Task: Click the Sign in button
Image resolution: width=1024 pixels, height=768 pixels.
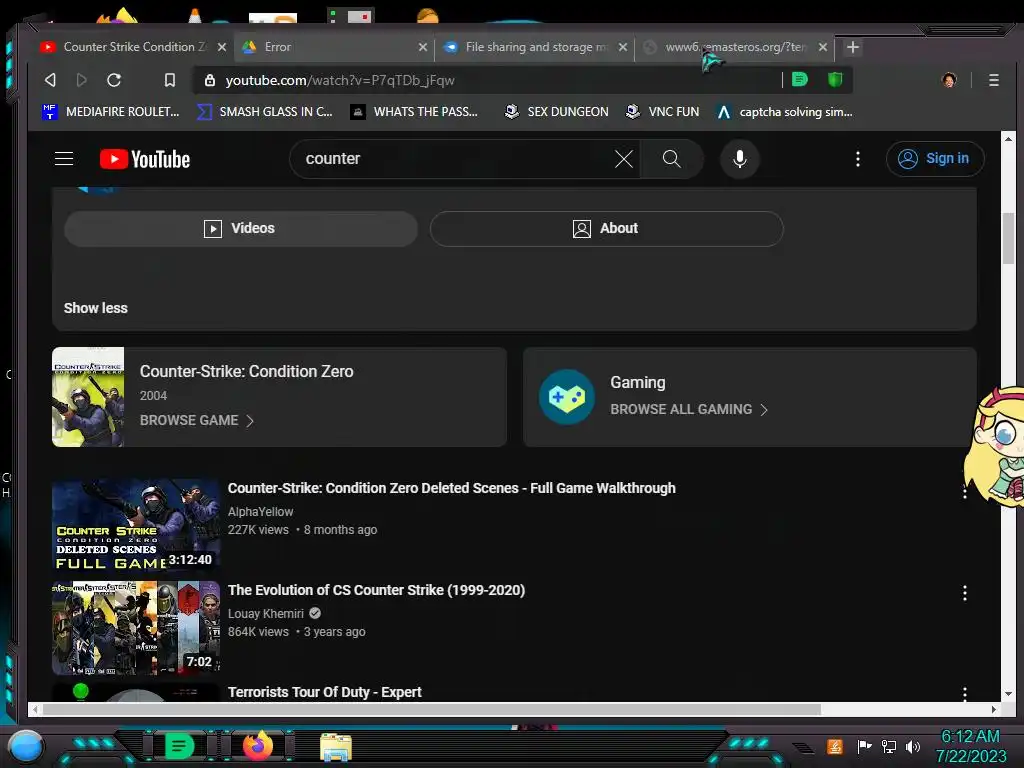Action: click(935, 159)
